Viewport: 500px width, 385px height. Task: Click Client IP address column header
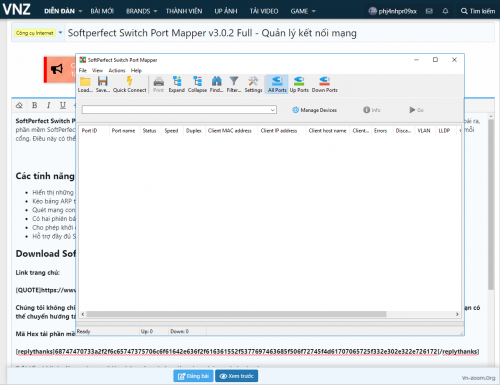point(282,131)
